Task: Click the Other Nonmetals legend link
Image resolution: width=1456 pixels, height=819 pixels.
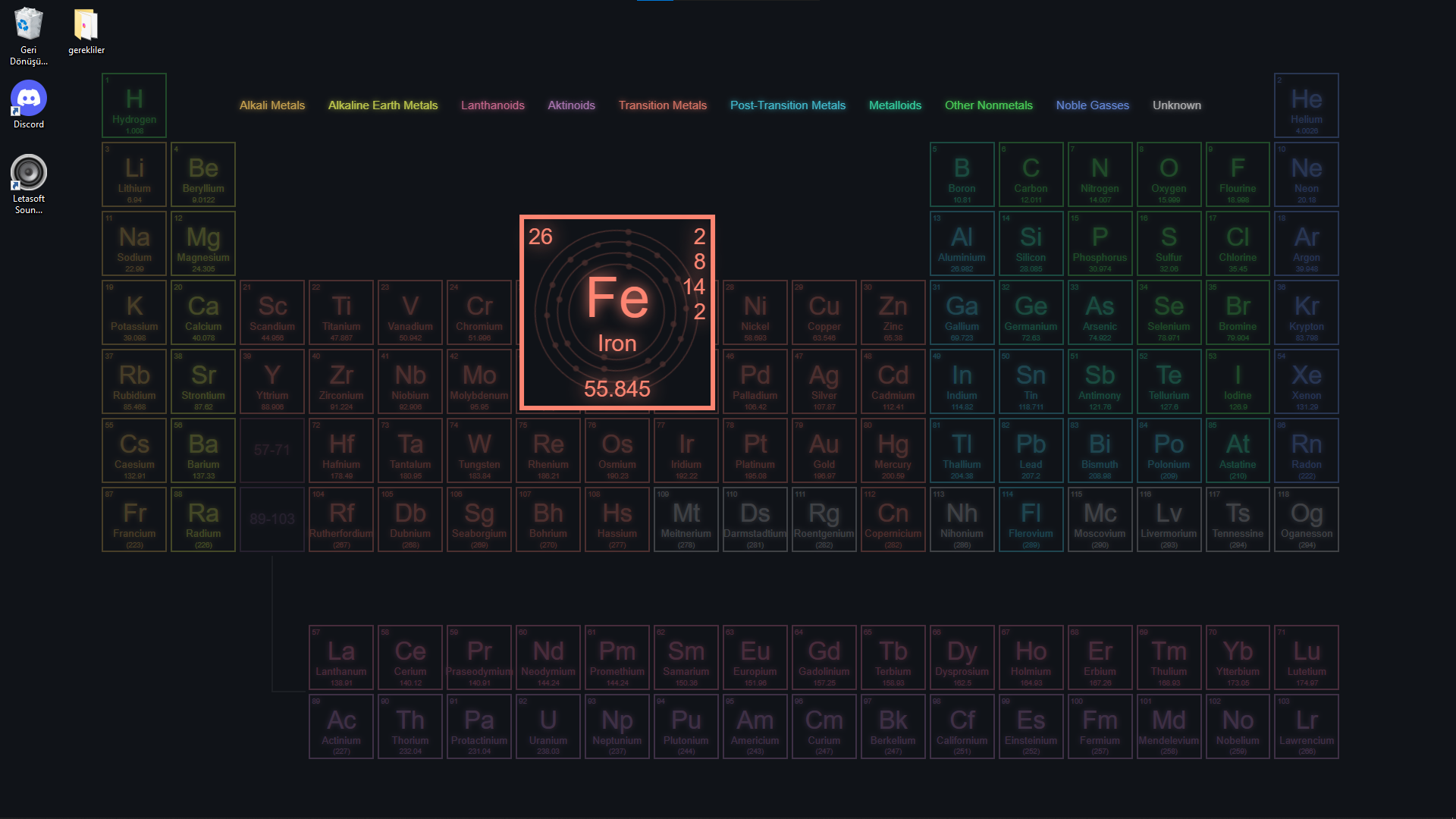Action: 988,105
